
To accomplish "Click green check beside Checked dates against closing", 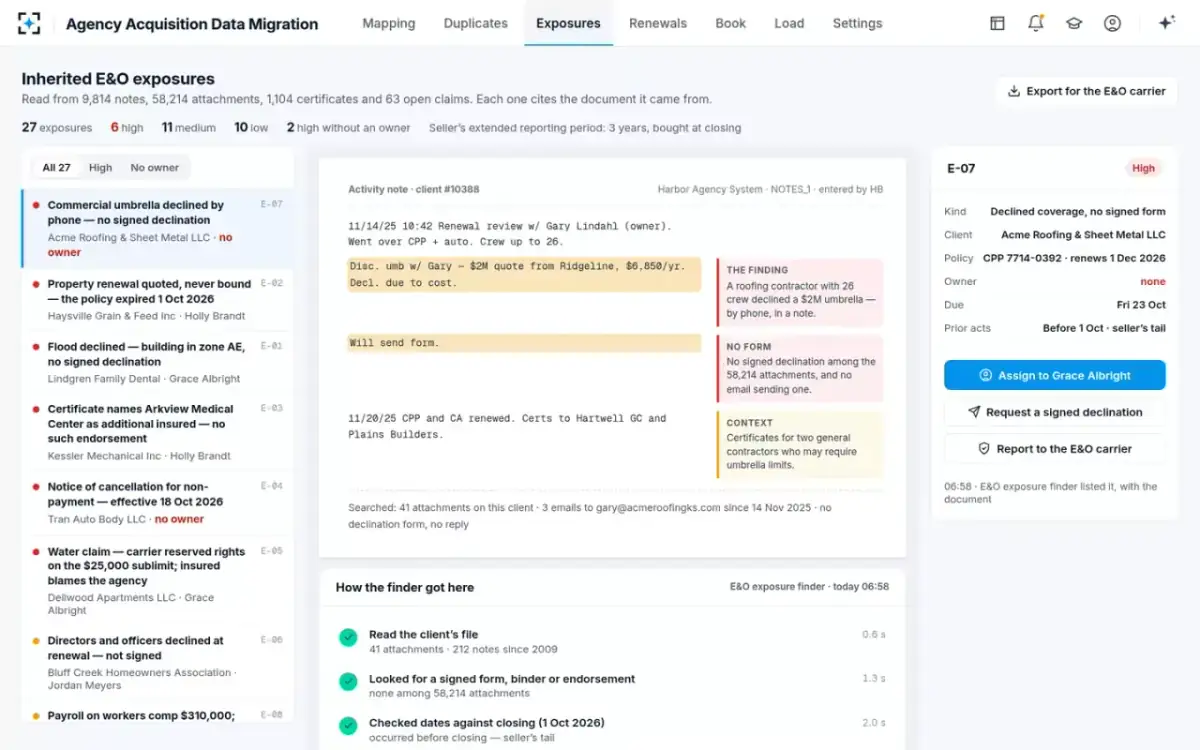I will tap(348, 725).
